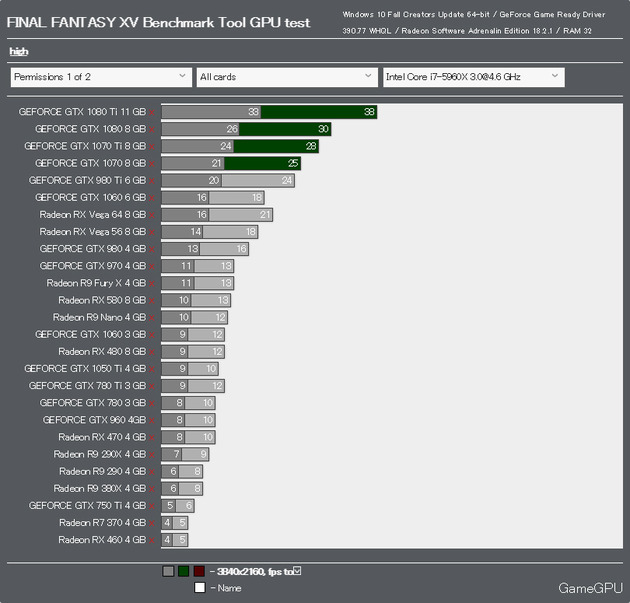Click red X next to GEFORCE GTX 1050 Ti 4 GB
The image size is (630, 603).
(x=152, y=370)
